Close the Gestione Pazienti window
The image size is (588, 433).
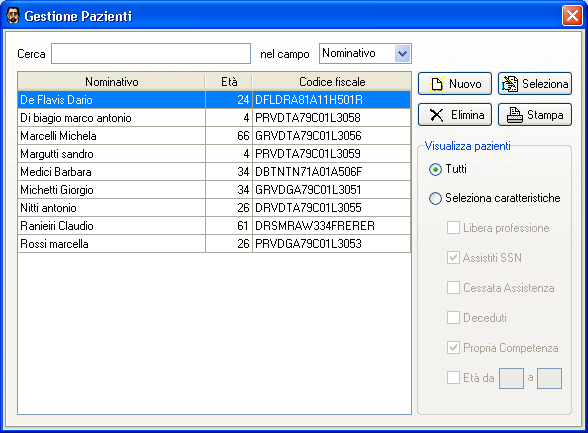pyautogui.click(x=572, y=16)
